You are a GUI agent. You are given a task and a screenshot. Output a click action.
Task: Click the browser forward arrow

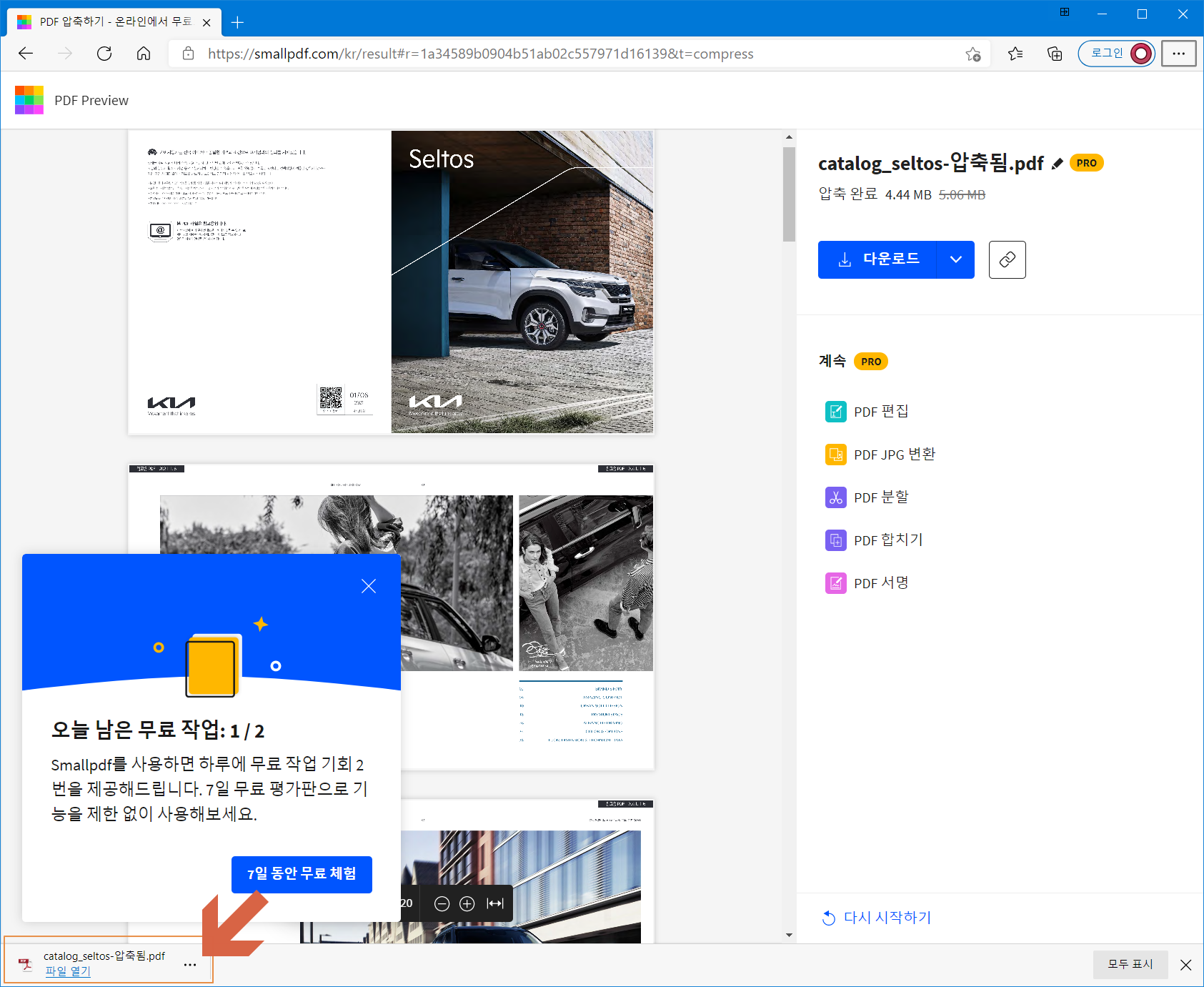pyautogui.click(x=65, y=54)
